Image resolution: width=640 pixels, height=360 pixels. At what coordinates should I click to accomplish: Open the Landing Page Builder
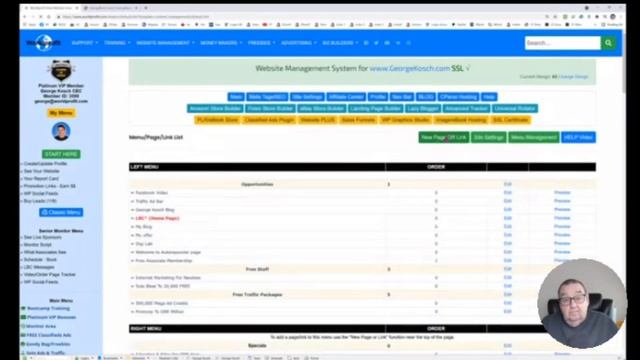(375, 108)
